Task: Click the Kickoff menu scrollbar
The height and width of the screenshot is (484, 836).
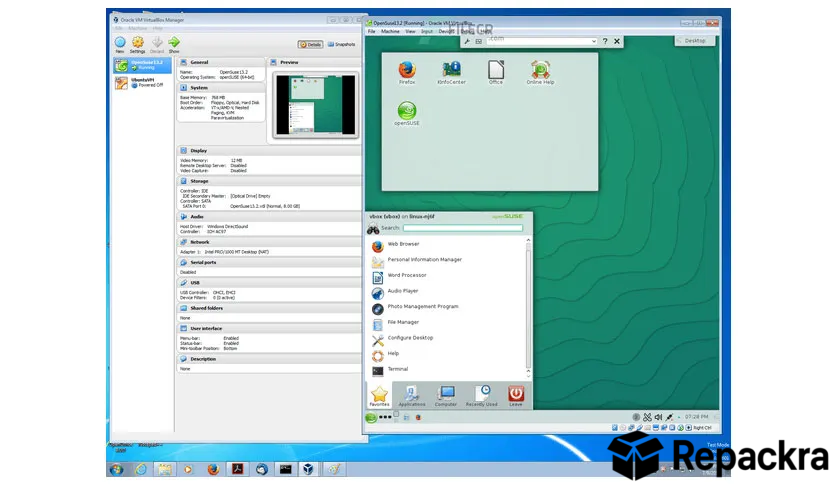Action: (x=528, y=308)
